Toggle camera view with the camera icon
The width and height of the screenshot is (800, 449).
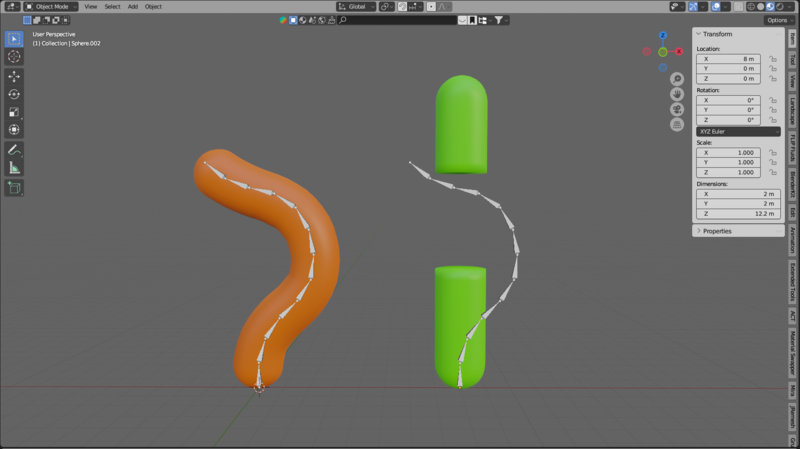coord(677,109)
